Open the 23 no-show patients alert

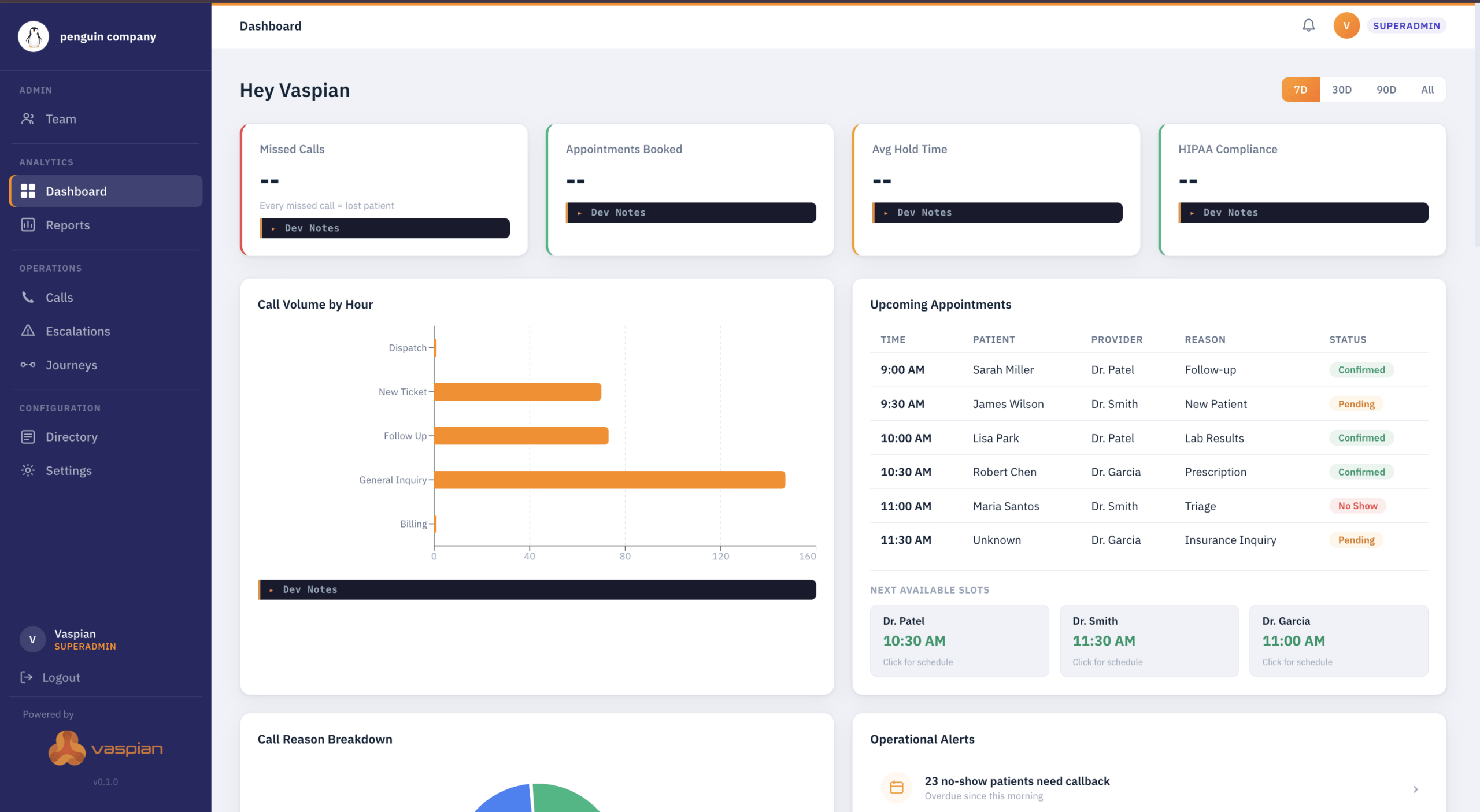tap(1149, 788)
